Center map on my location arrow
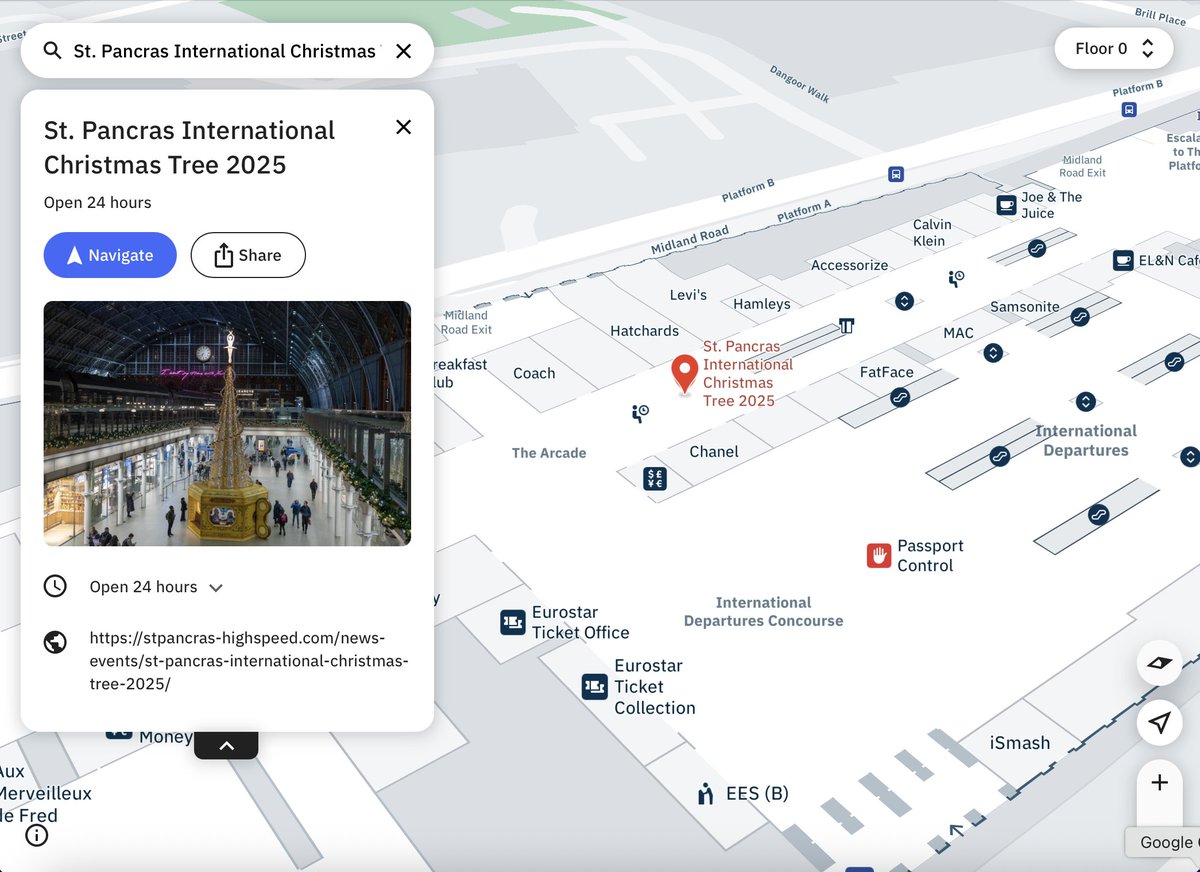This screenshot has height=872, width=1200. [1160, 723]
